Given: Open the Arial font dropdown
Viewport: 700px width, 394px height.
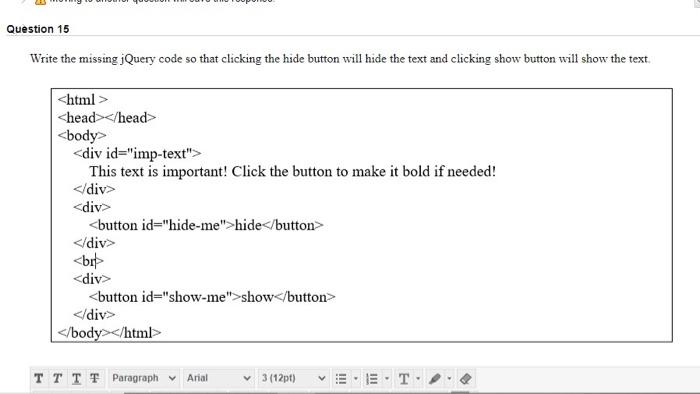Looking at the screenshot, I should 218,378.
